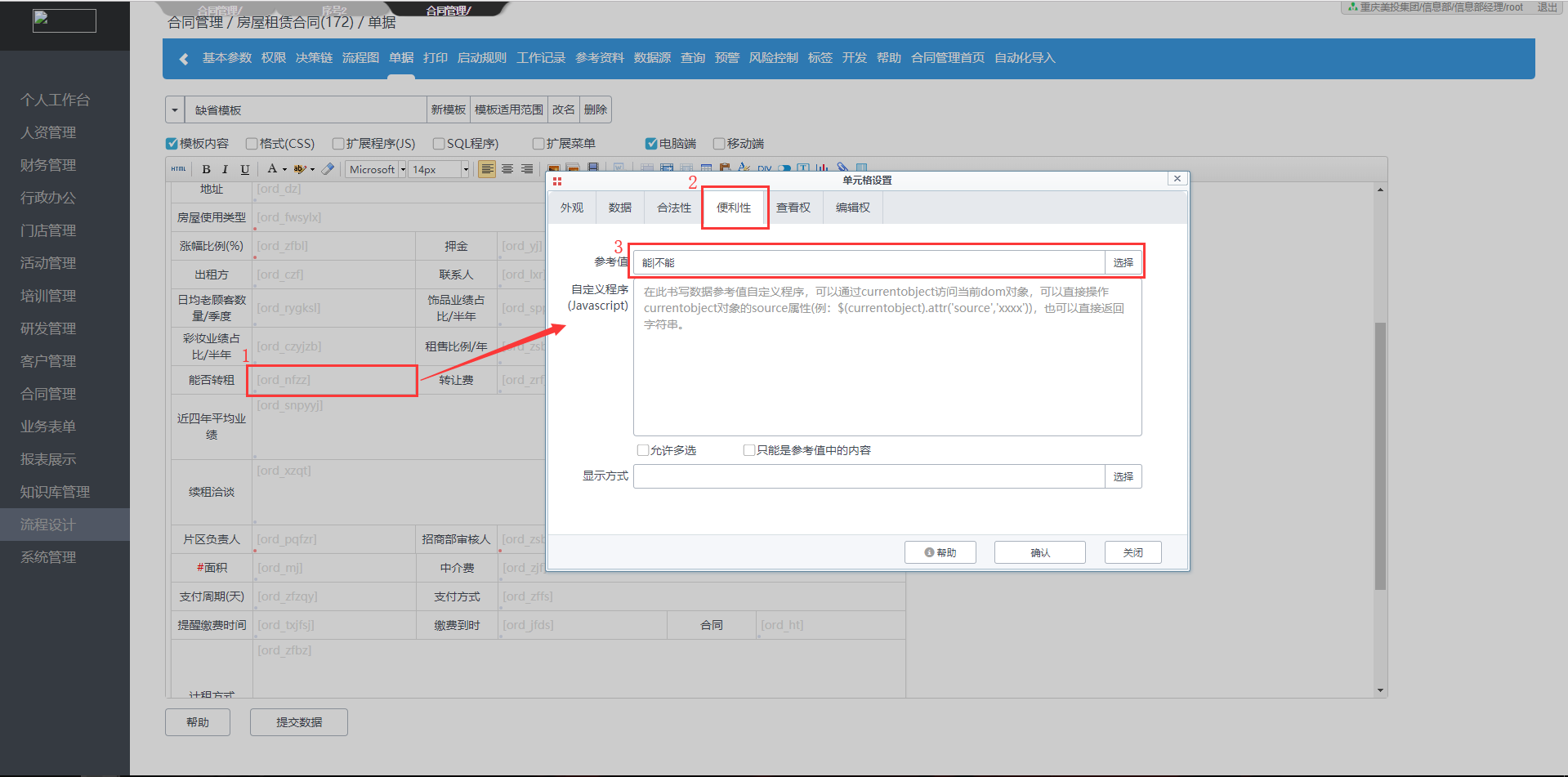Click the 提交数据 button
Image resolution: width=1568 pixels, height=777 pixels.
(299, 722)
